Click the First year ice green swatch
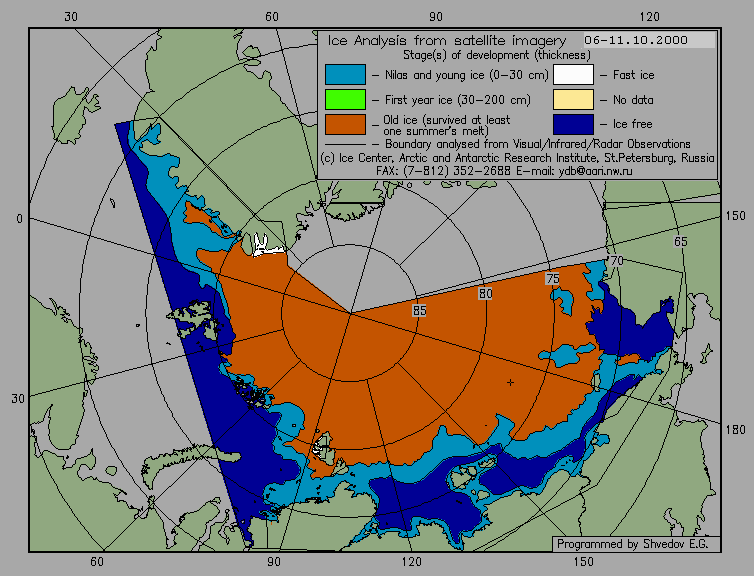The image size is (754, 576). point(345,100)
